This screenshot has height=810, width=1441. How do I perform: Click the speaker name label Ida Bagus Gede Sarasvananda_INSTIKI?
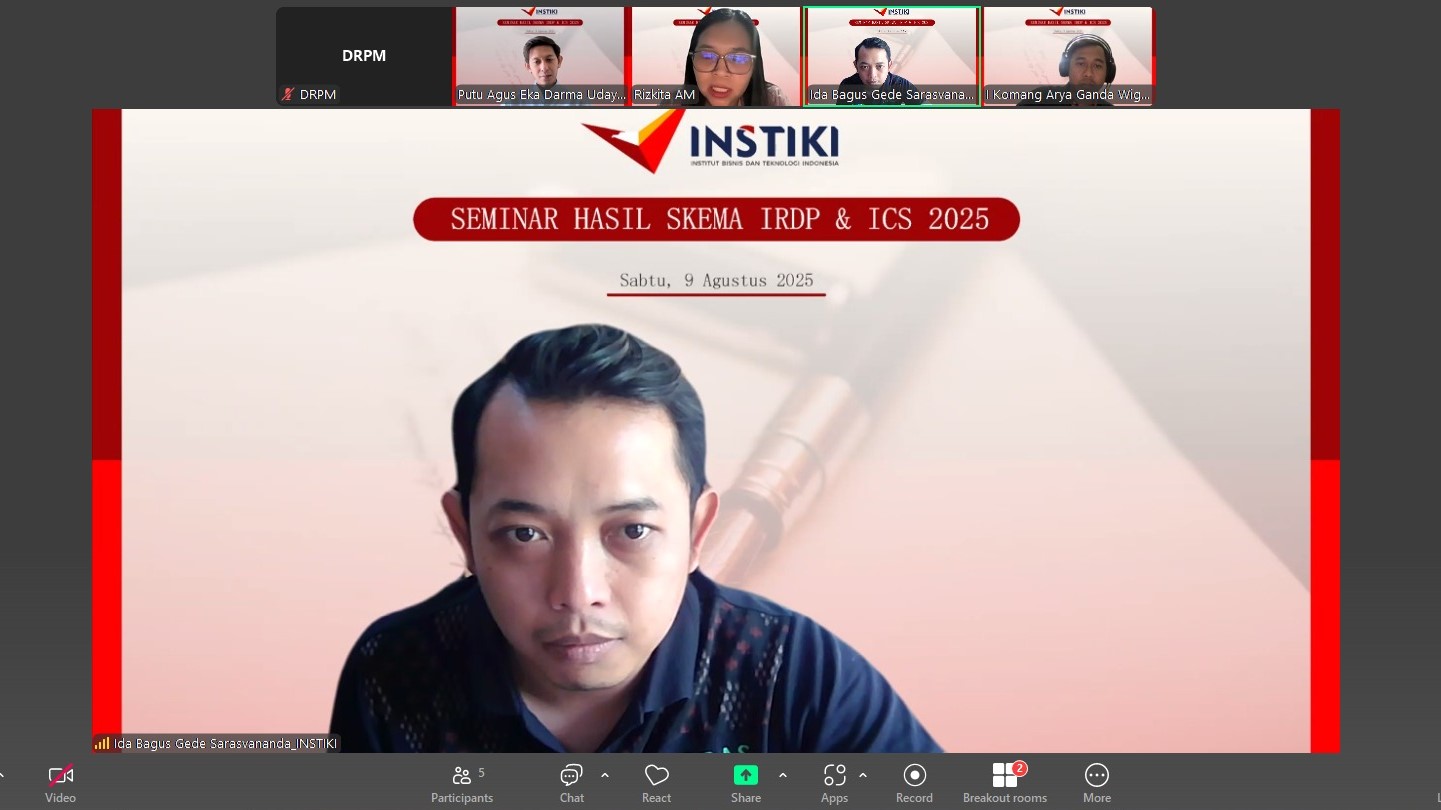click(225, 744)
